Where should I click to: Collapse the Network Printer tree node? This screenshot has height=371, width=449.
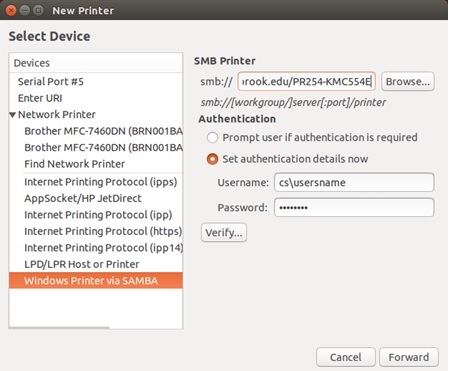[12, 115]
